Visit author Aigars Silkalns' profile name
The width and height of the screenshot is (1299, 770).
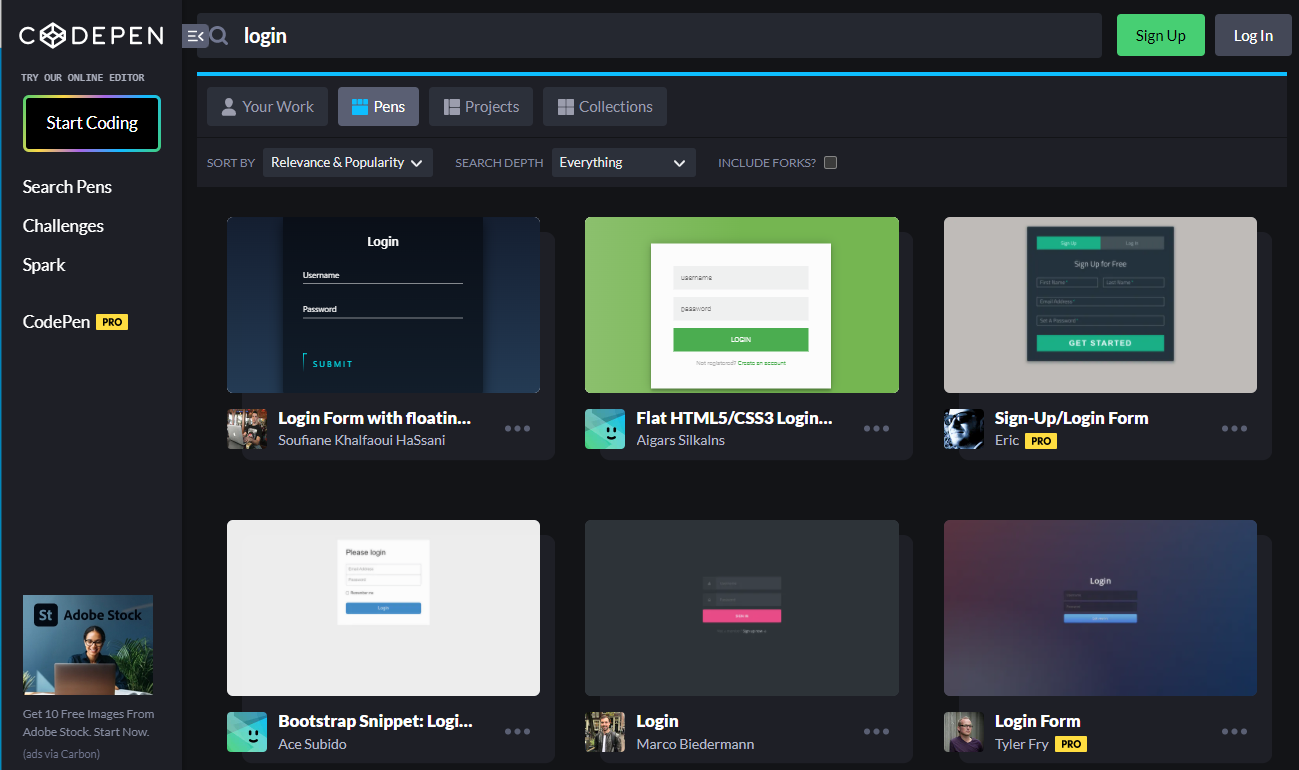pos(680,440)
